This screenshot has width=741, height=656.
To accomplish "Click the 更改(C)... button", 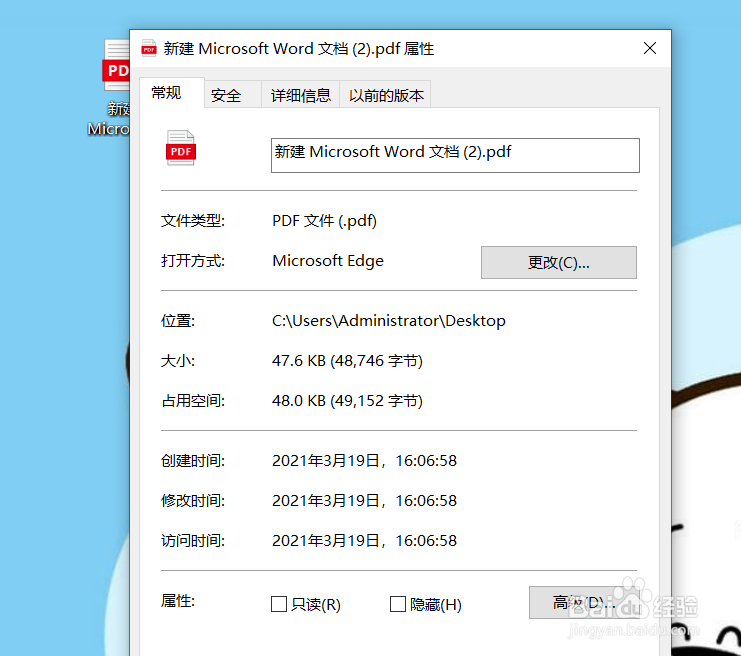I will tap(559, 262).
